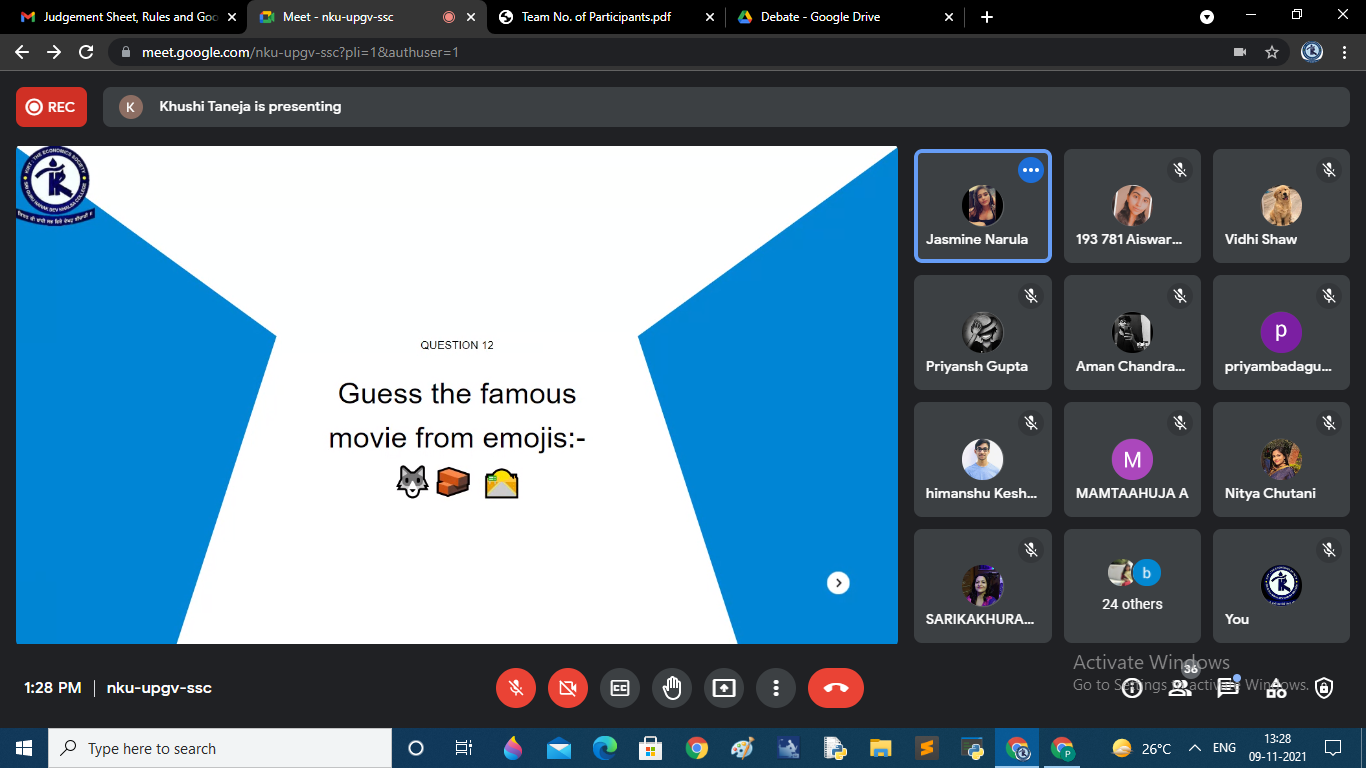Toggle the microphone mute button
Screen dimensions: 1366x768
516,688
